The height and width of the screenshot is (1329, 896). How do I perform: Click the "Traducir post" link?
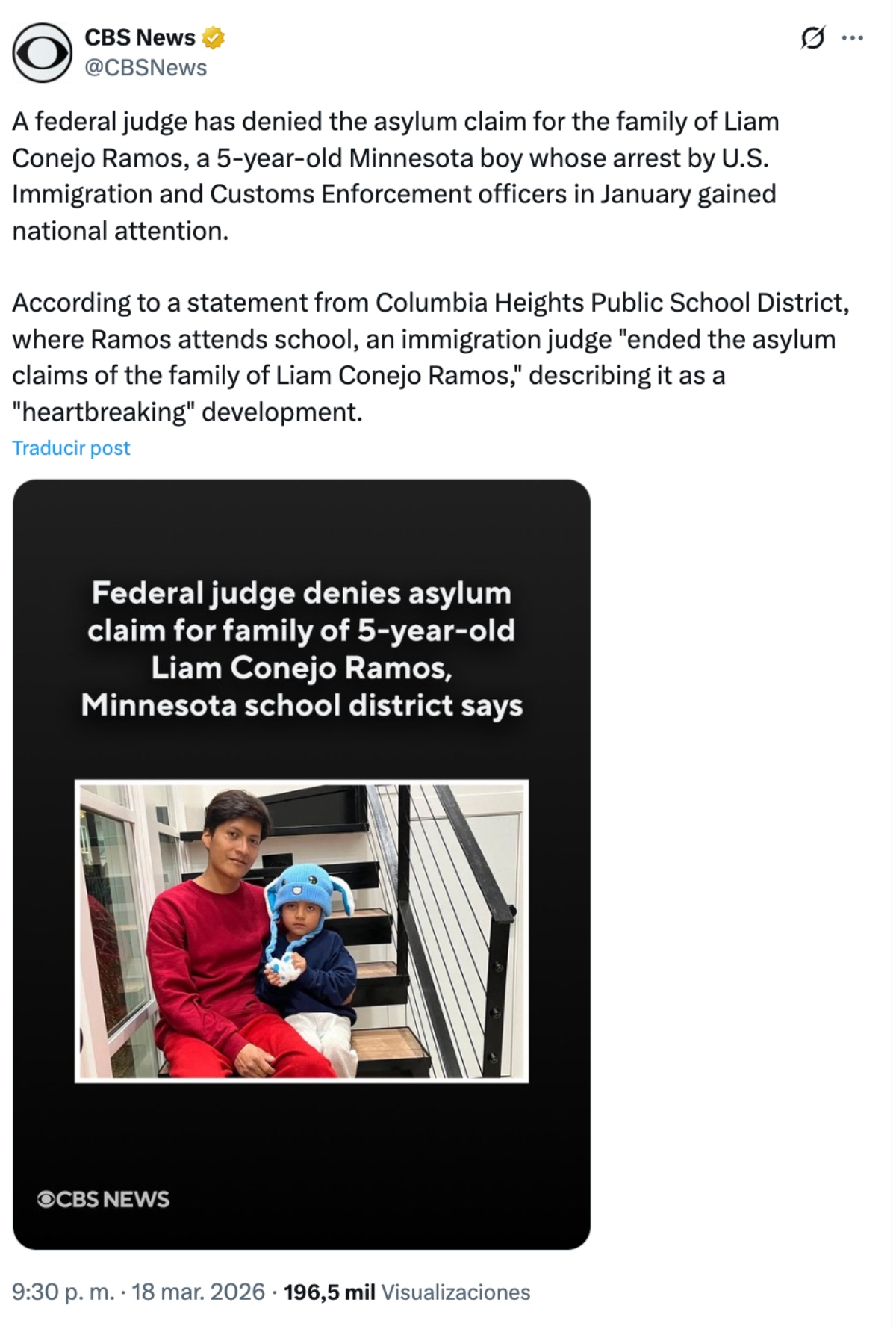[71, 448]
